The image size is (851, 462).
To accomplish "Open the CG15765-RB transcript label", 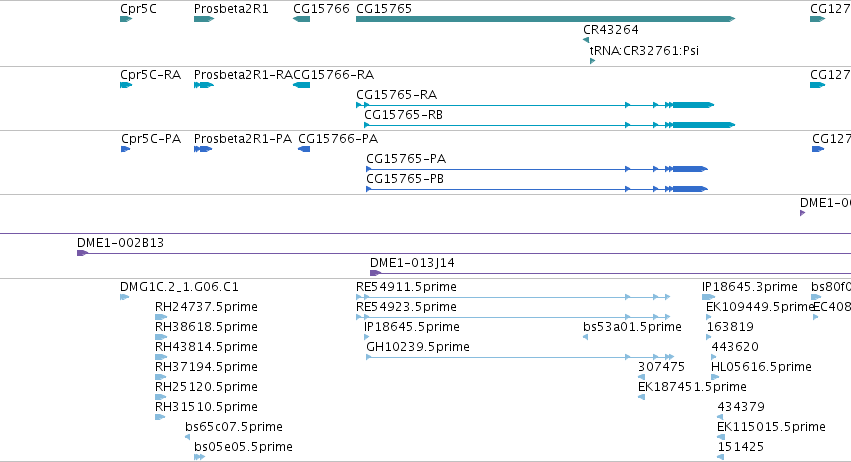I will tap(403, 115).
